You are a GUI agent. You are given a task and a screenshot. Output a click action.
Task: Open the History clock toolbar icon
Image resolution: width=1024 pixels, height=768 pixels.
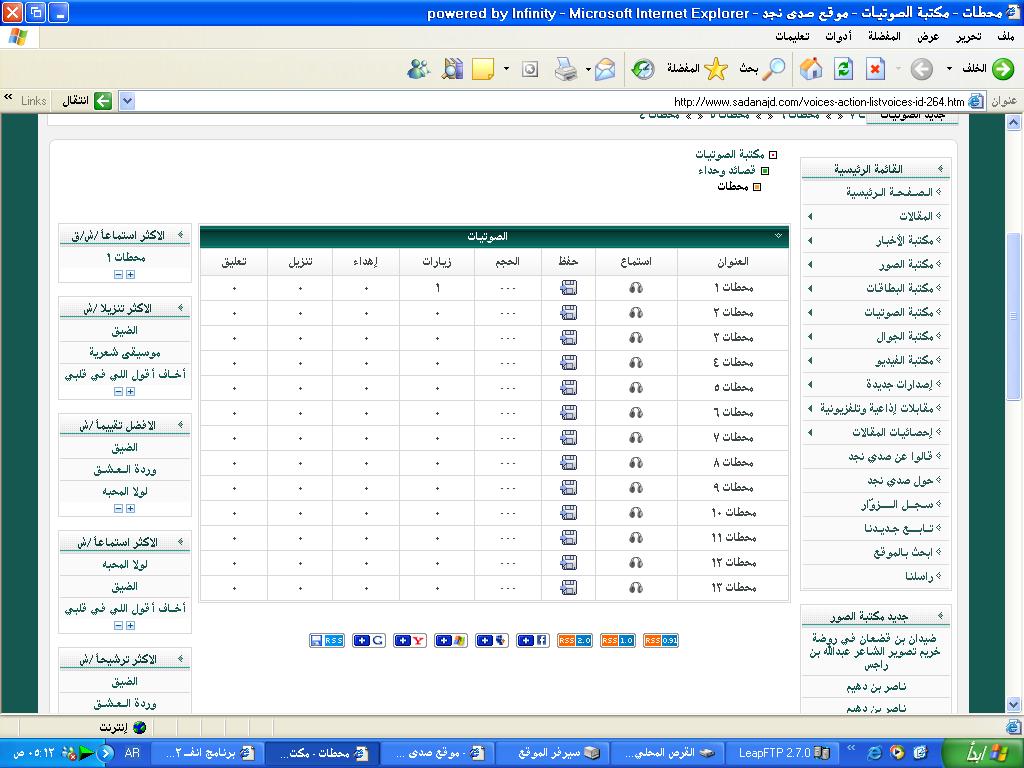pos(642,69)
